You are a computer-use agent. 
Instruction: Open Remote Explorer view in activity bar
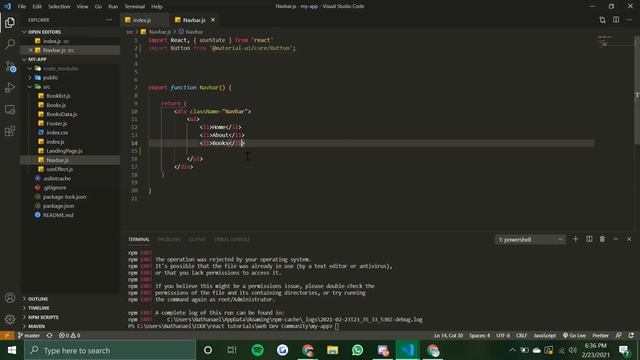10,109
